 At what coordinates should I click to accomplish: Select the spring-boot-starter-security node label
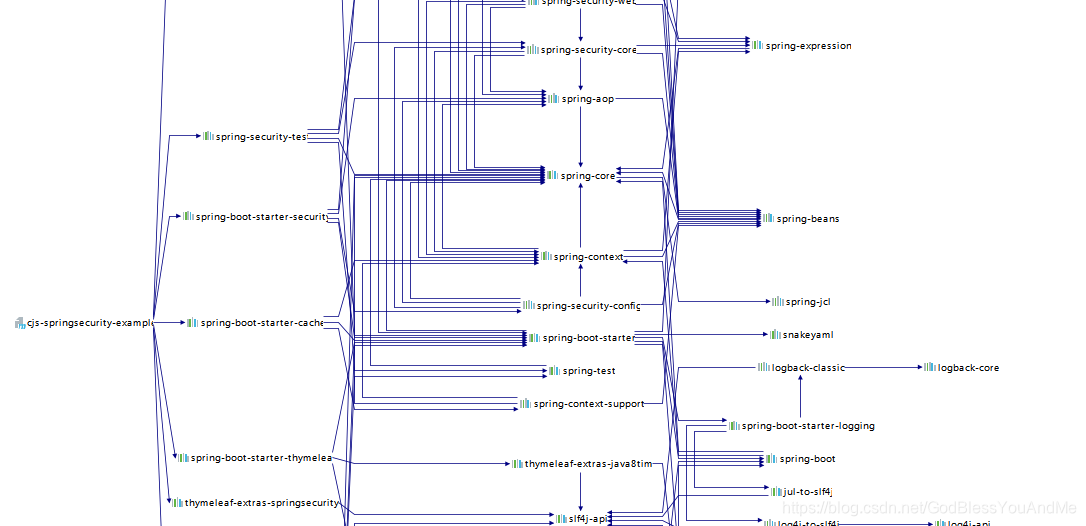click(262, 217)
